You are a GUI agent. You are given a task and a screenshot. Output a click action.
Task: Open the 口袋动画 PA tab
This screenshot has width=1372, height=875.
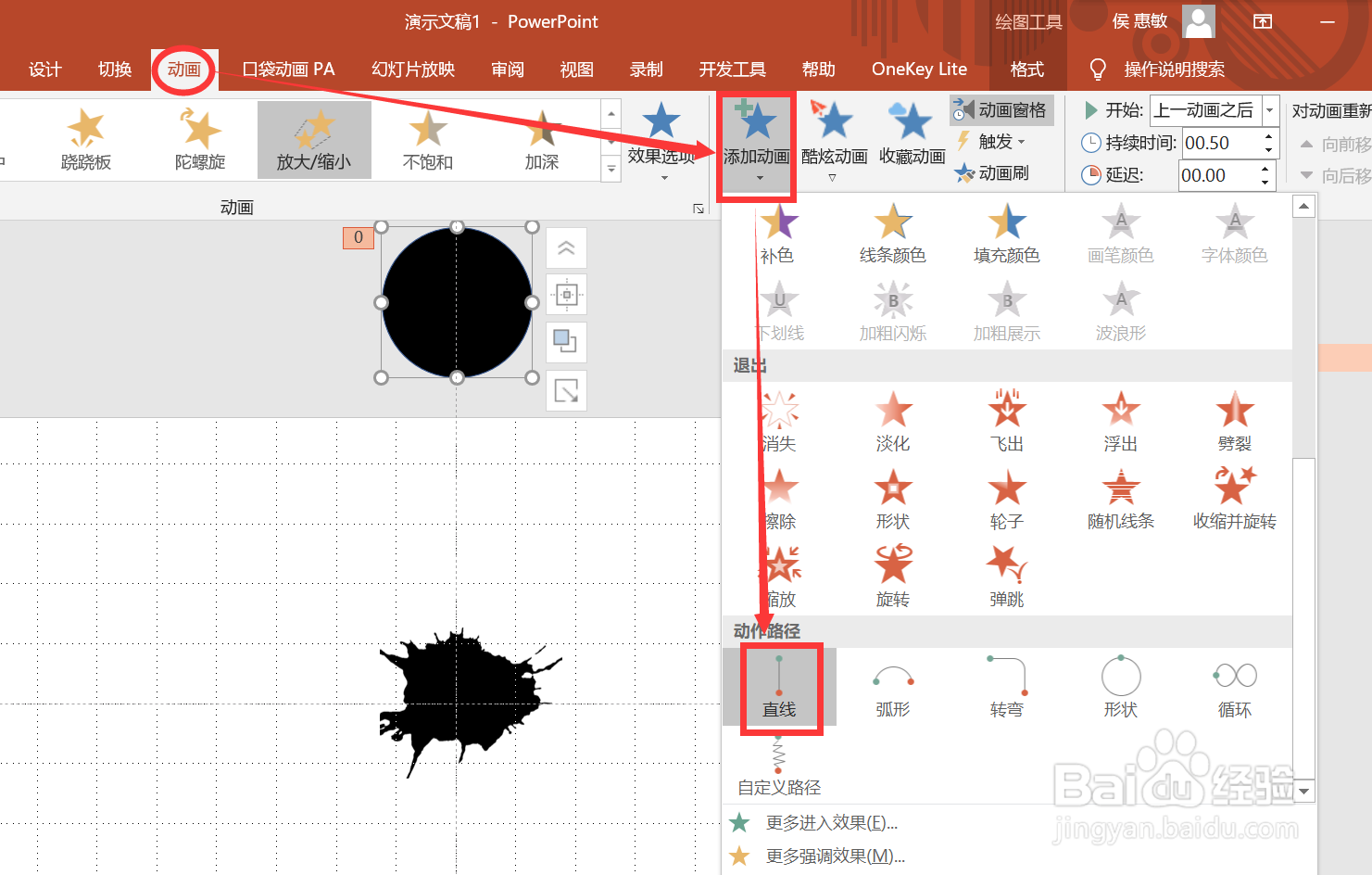(x=288, y=70)
